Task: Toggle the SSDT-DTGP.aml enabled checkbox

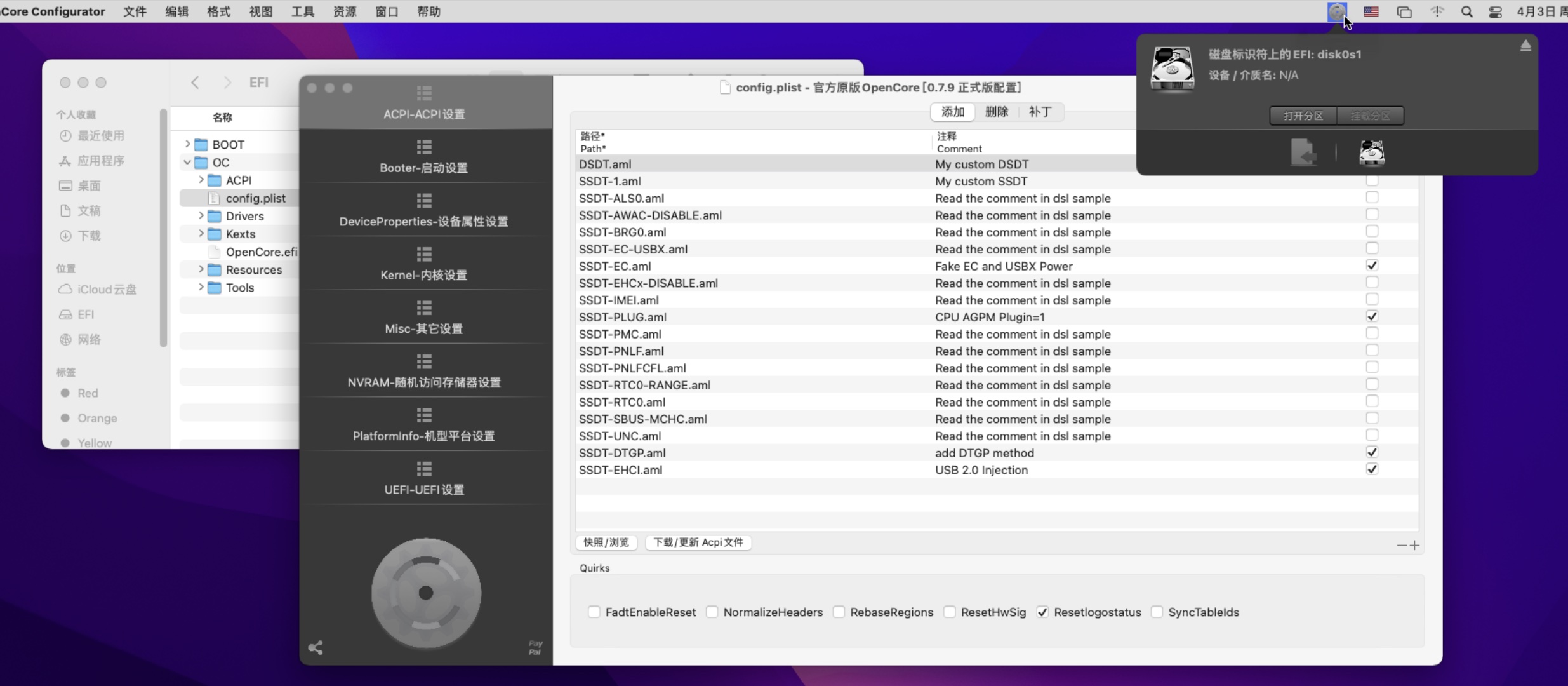Action: click(x=1372, y=452)
